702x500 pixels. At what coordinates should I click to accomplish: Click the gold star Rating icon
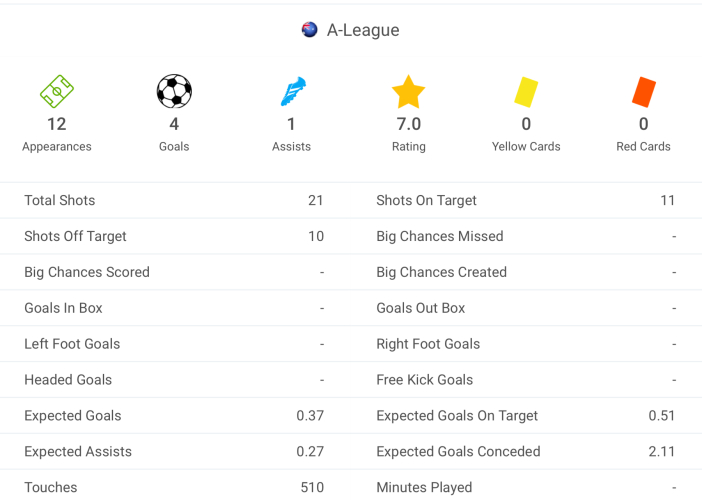tap(409, 92)
